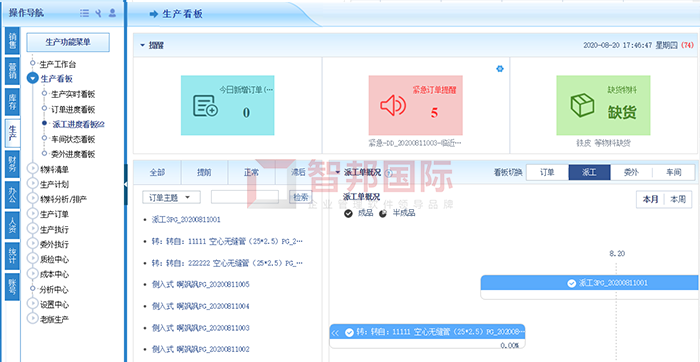Collapse the 生产看板 tree node

32,79
